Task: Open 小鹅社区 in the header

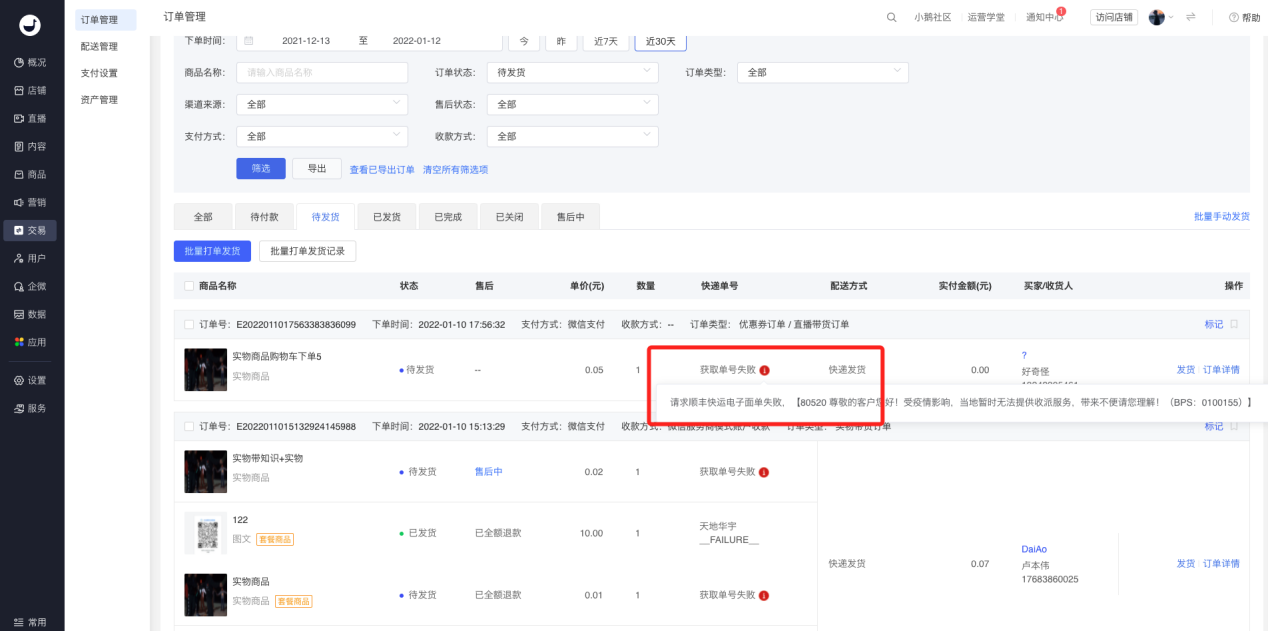Action: tap(933, 17)
